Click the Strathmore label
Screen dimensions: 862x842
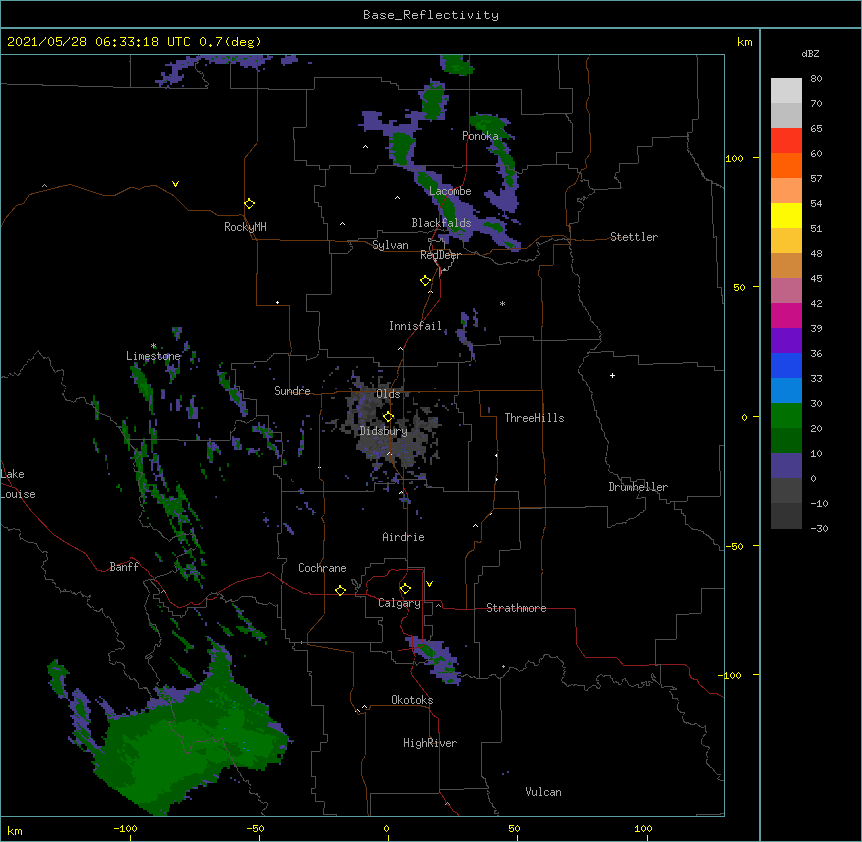pos(516,608)
